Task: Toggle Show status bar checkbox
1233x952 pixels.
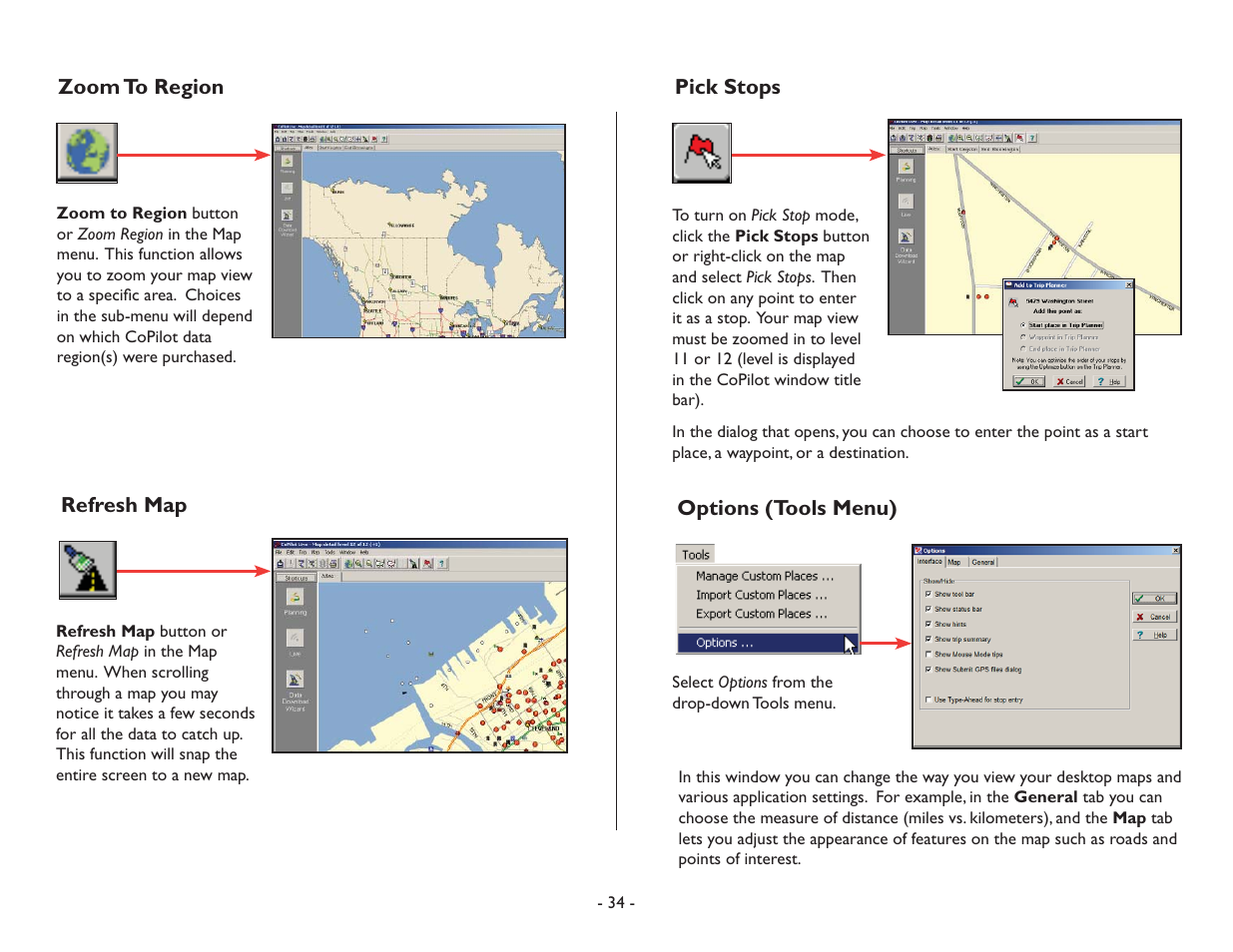Action: tap(928, 609)
